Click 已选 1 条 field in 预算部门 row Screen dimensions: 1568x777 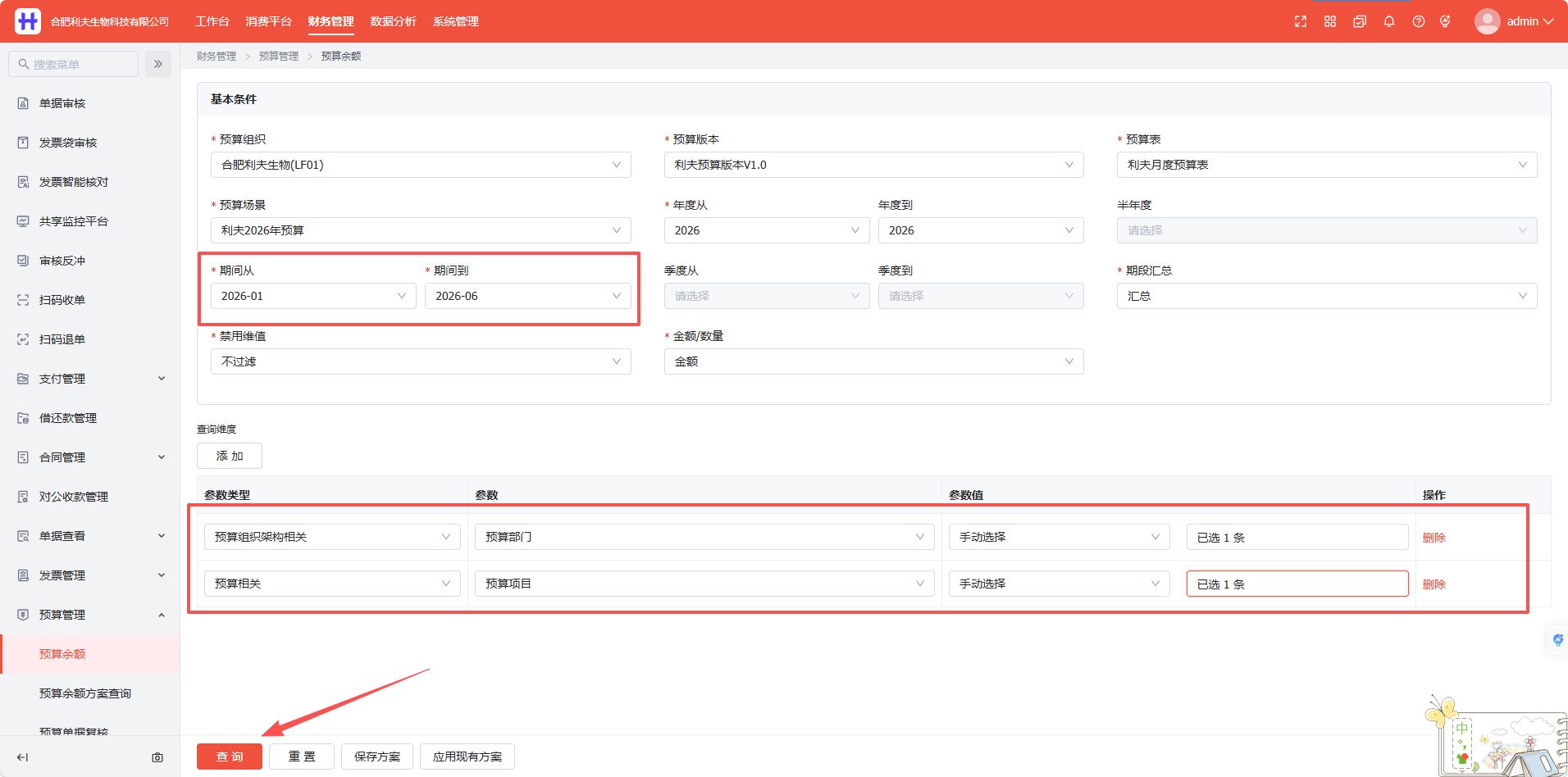(x=1297, y=537)
